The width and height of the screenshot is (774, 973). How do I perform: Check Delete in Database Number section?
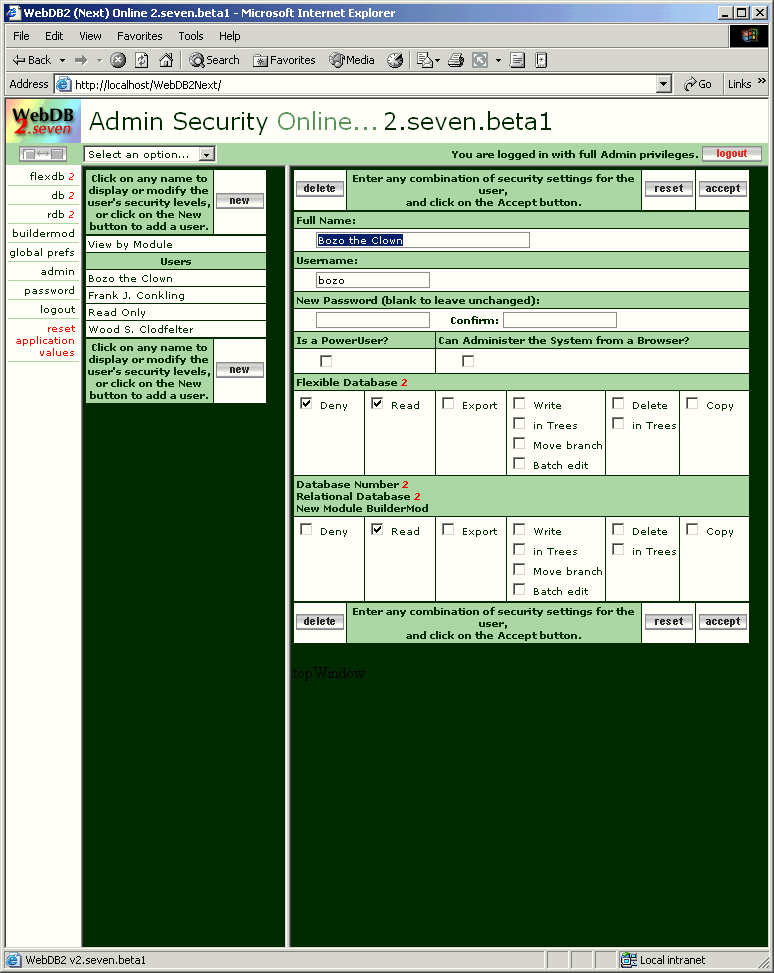pyautogui.click(x=618, y=529)
